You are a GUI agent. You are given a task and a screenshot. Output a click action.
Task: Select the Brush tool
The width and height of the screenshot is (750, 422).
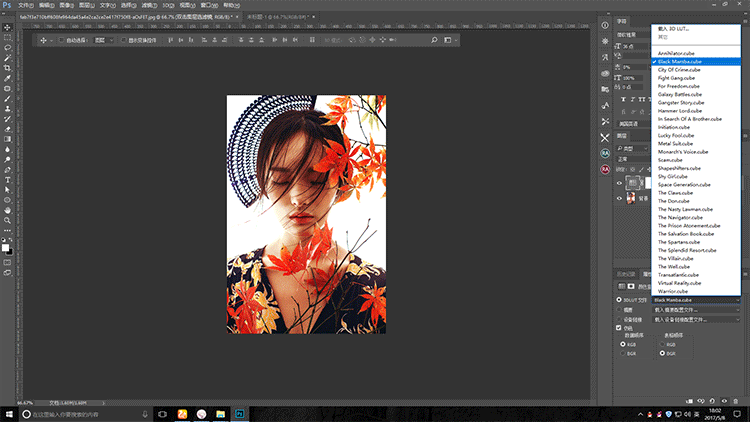(x=7, y=99)
